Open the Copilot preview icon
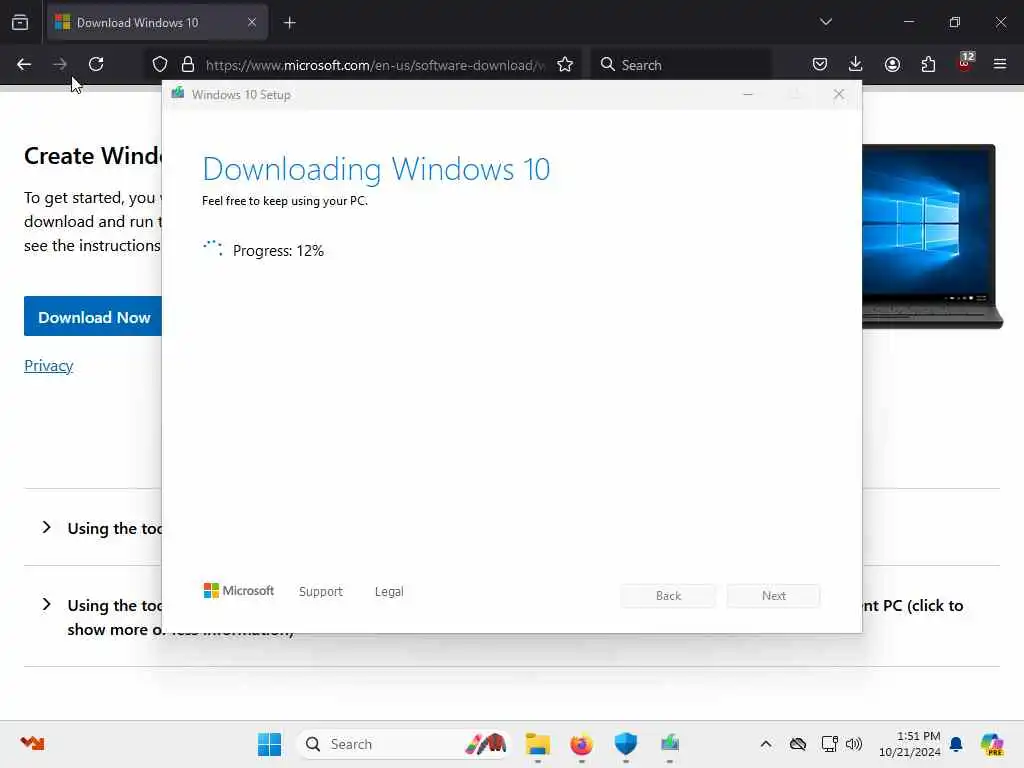Screen dimensions: 1024x768 (x=992, y=744)
